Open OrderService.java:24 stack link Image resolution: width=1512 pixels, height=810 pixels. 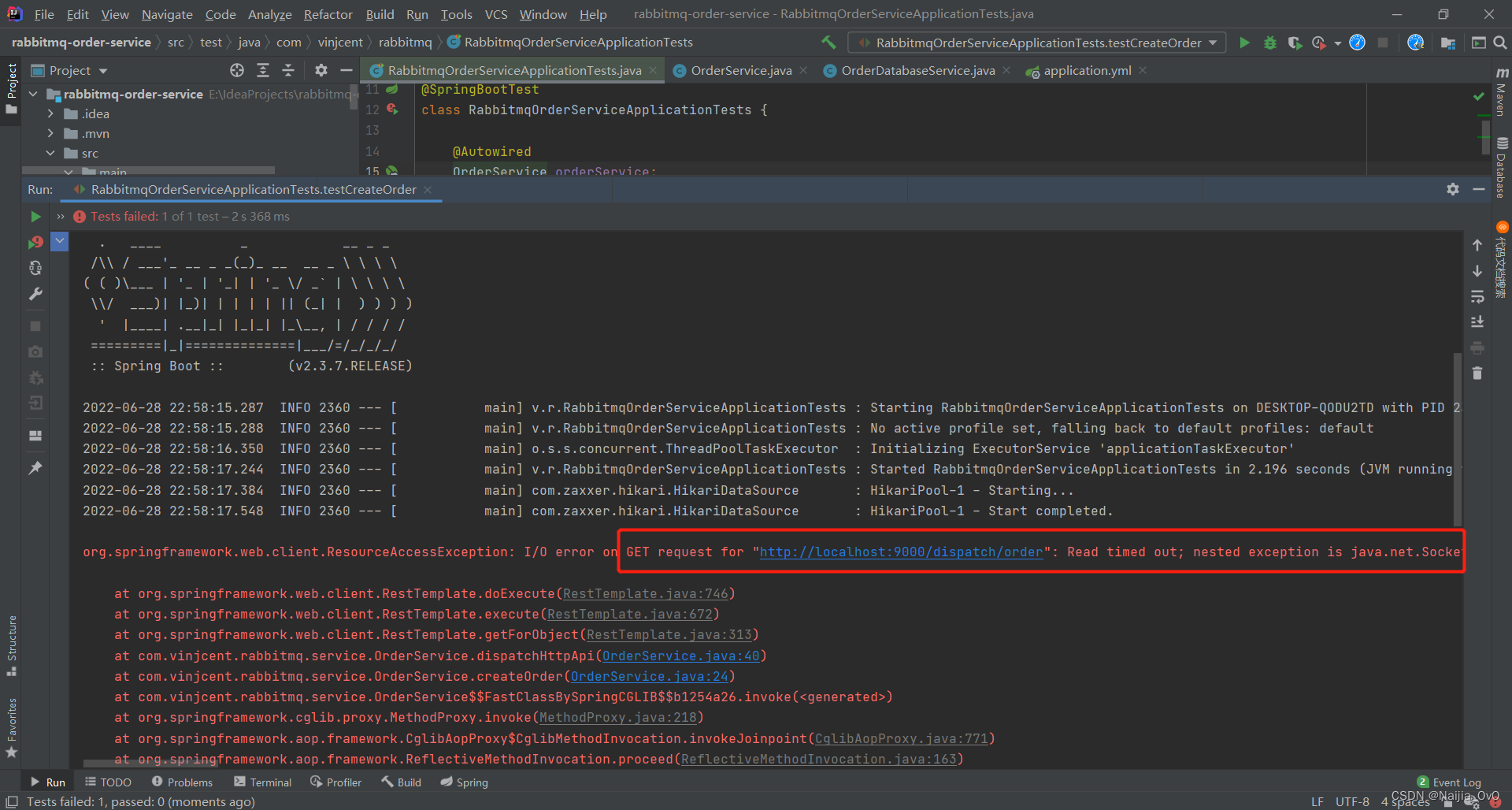(x=650, y=676)
